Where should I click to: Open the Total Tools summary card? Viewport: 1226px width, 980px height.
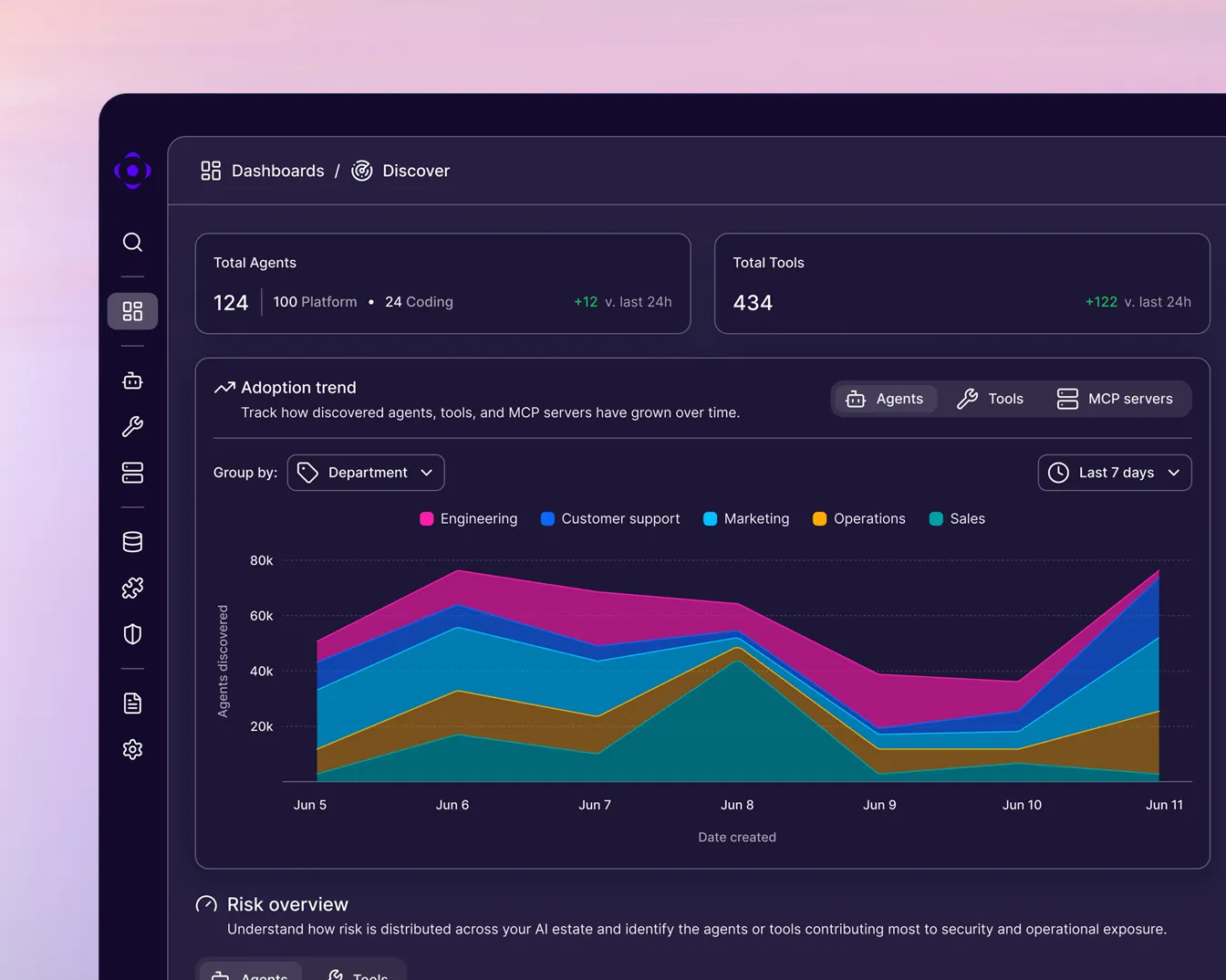(x=962, y=284)
